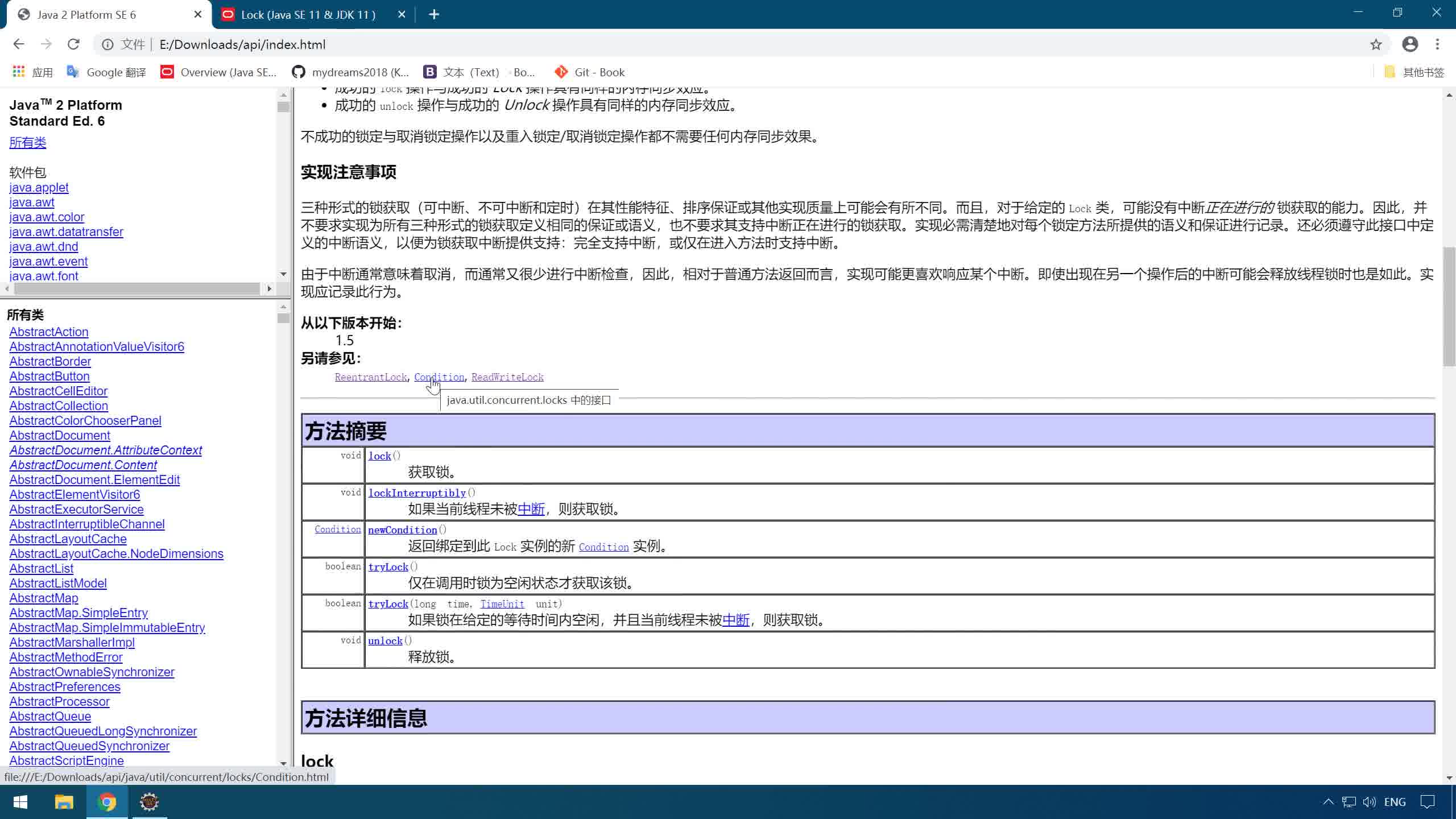Close the Lock (Java SE 11) tab
Image resolution: width=1456 pixels, height=819 pixels.
(x=402, y=15)
